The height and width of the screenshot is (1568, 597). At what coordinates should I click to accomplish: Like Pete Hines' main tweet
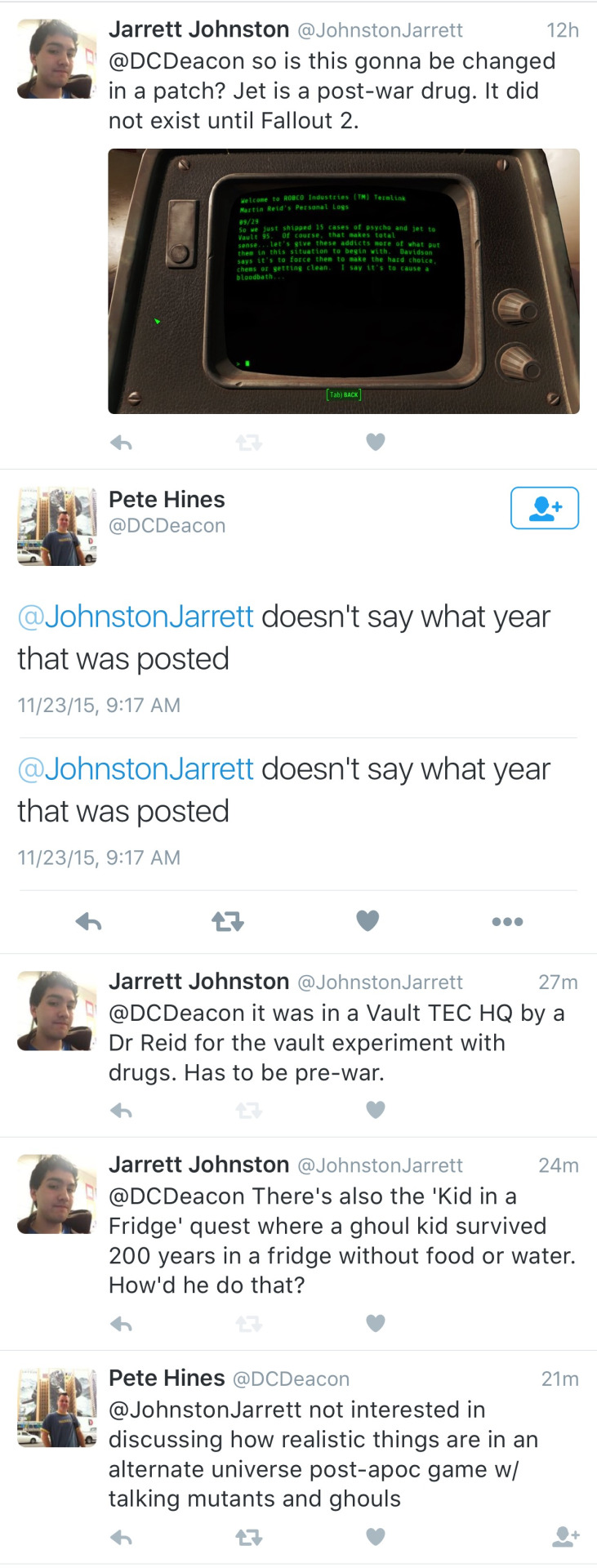(x=368, y=921)
